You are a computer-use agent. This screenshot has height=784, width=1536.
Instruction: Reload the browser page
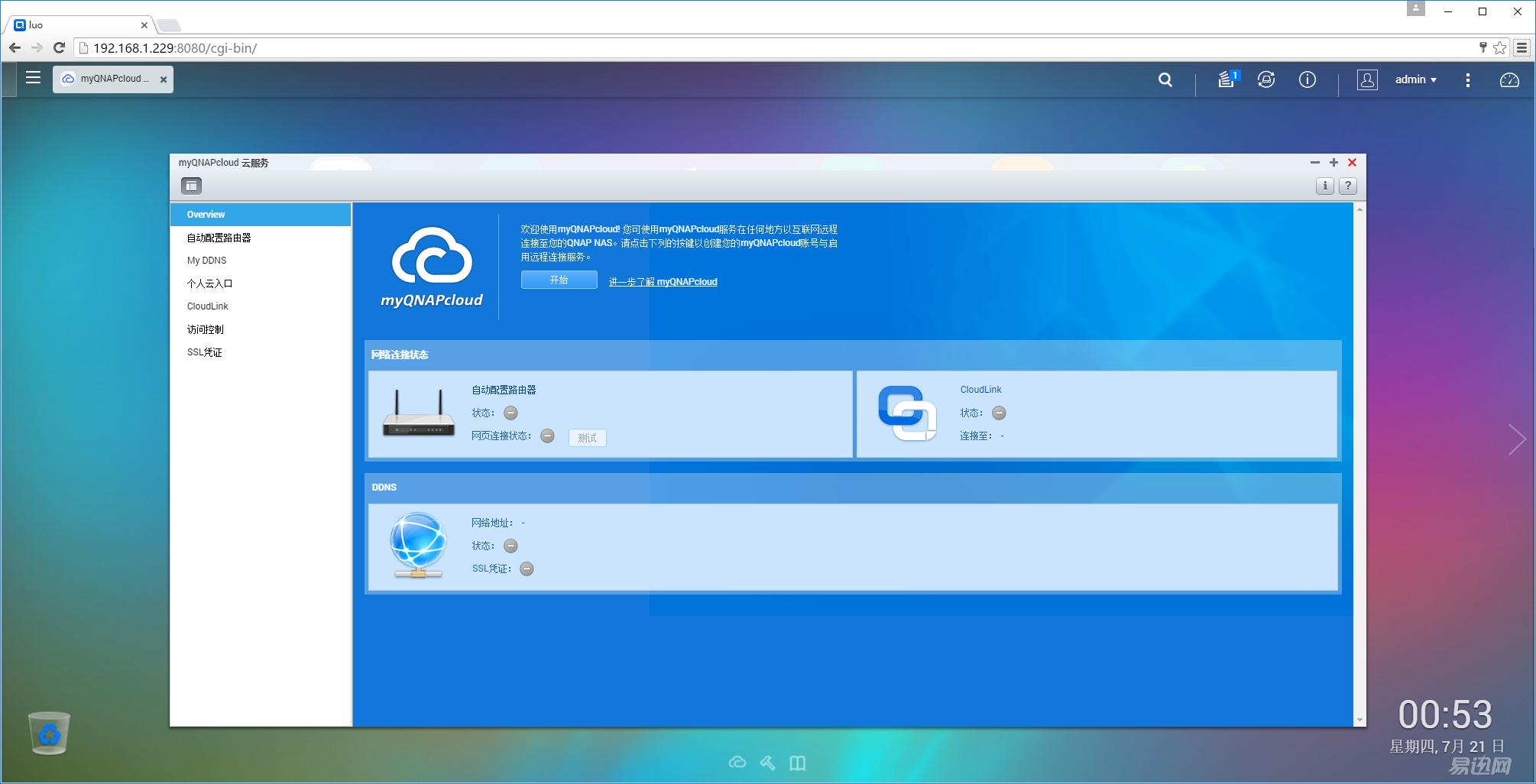(59, 48)
